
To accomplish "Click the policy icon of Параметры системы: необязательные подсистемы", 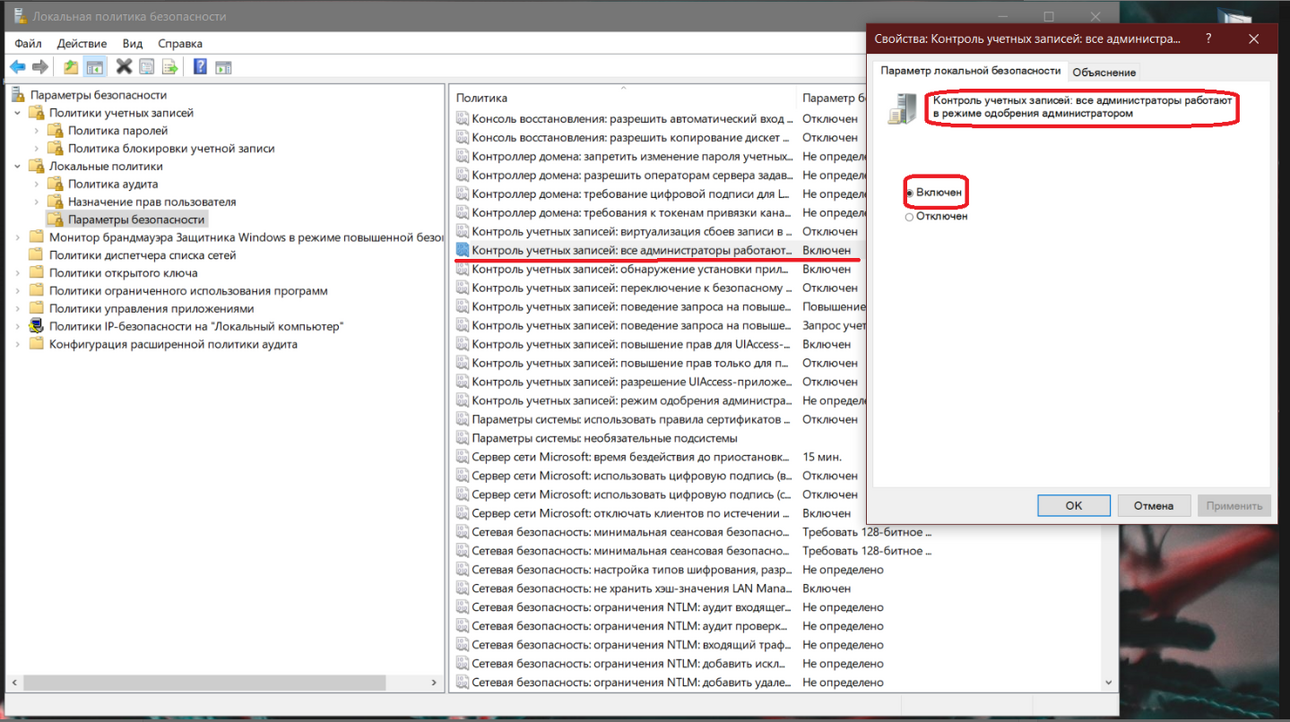I will tap(462, 438).
